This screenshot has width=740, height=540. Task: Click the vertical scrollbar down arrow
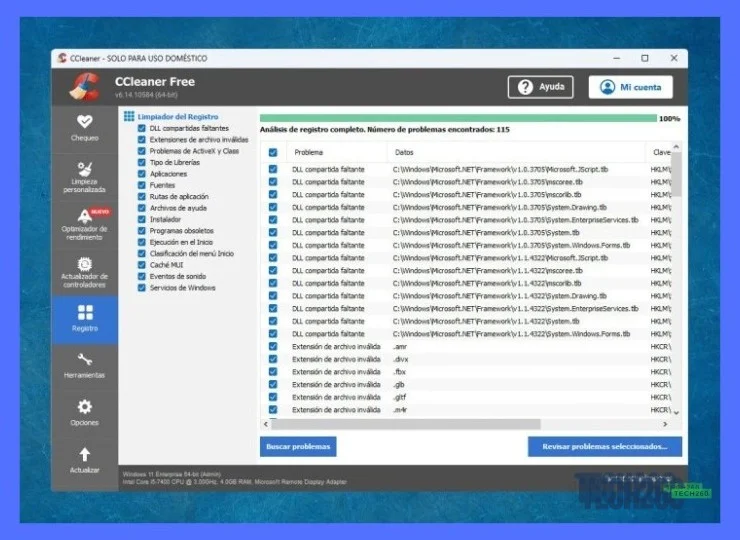click(676, 412)
